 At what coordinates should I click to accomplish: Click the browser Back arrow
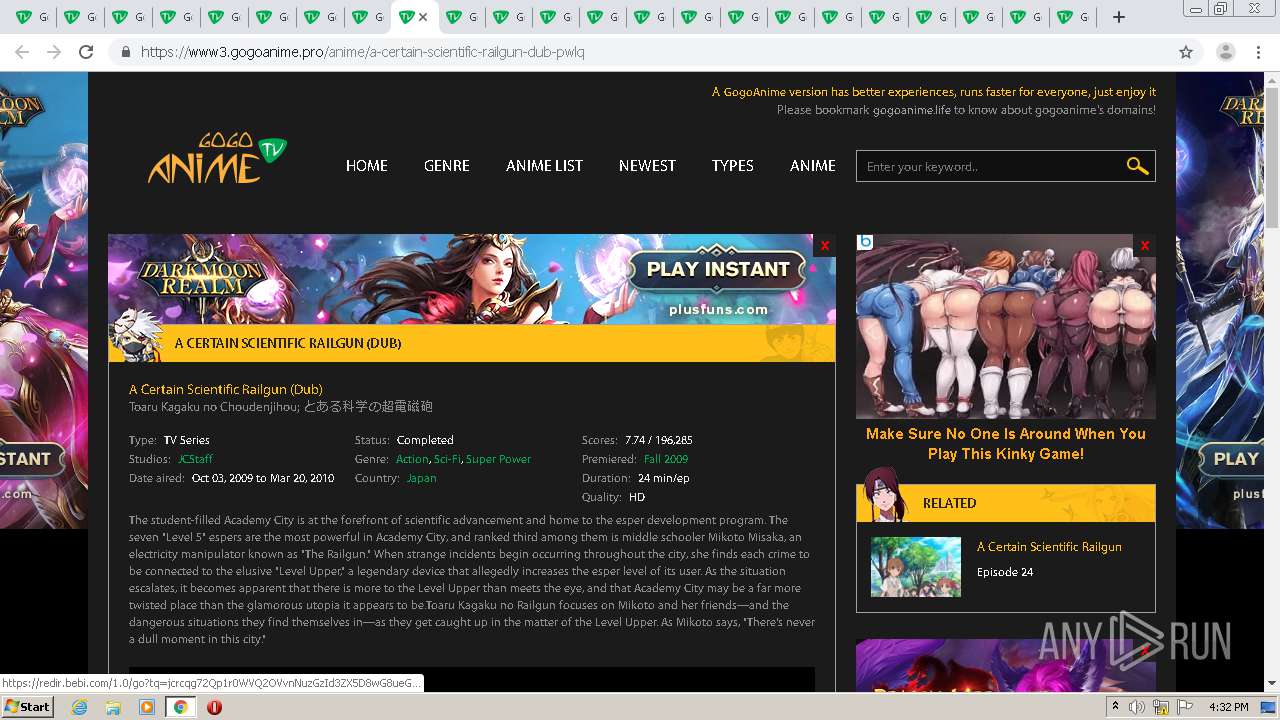22,52
